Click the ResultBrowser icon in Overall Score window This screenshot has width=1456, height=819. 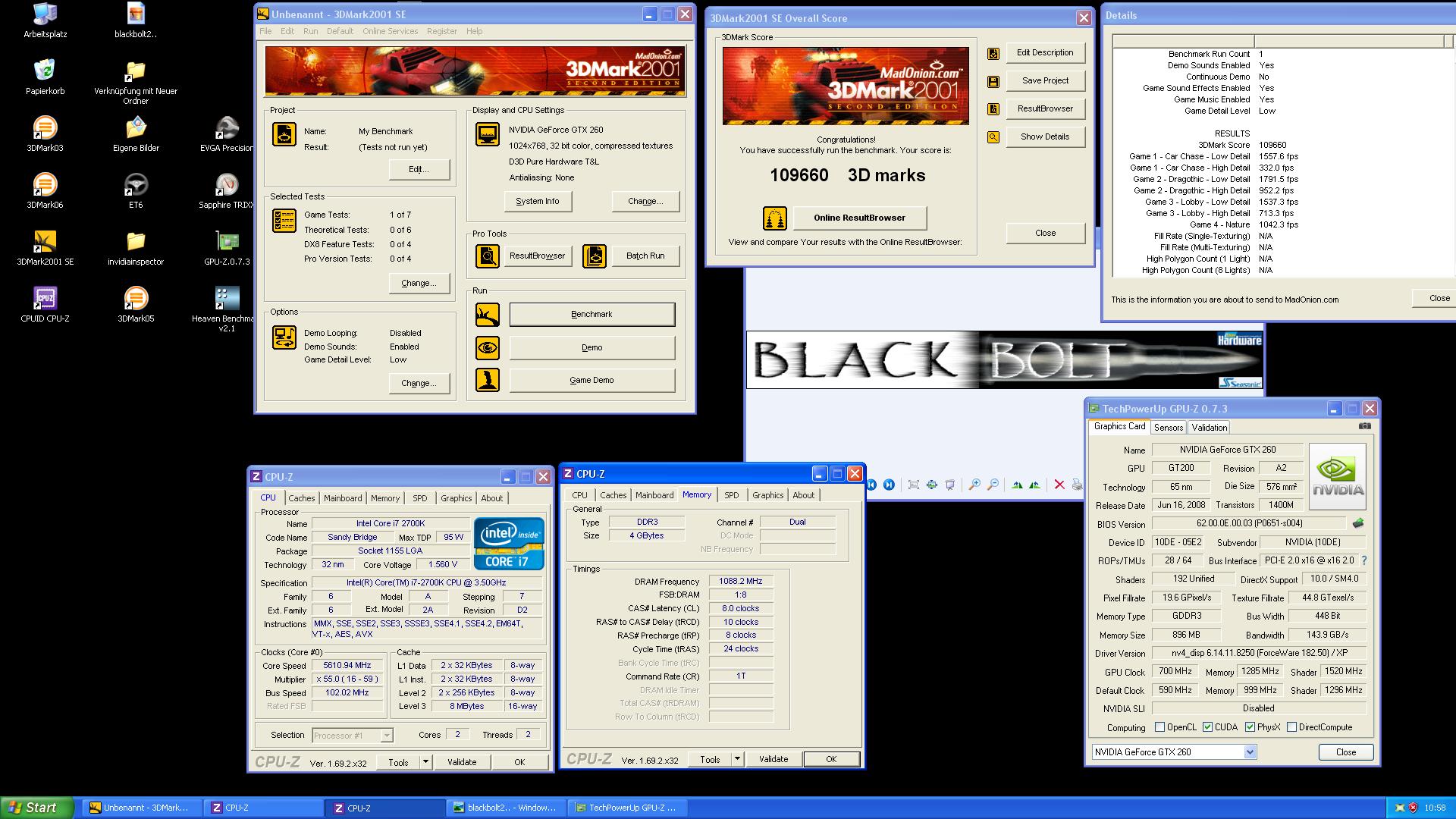tap(993, 109)
